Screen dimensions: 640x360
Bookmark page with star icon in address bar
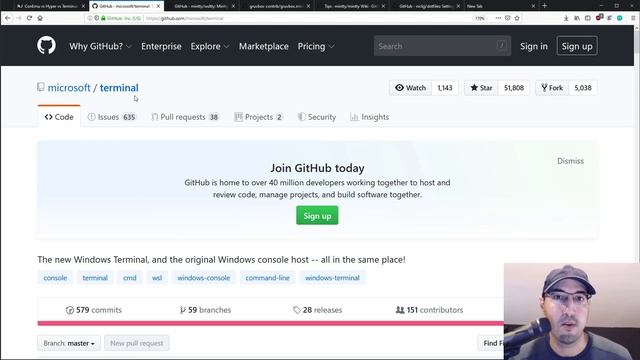point(517,18)
